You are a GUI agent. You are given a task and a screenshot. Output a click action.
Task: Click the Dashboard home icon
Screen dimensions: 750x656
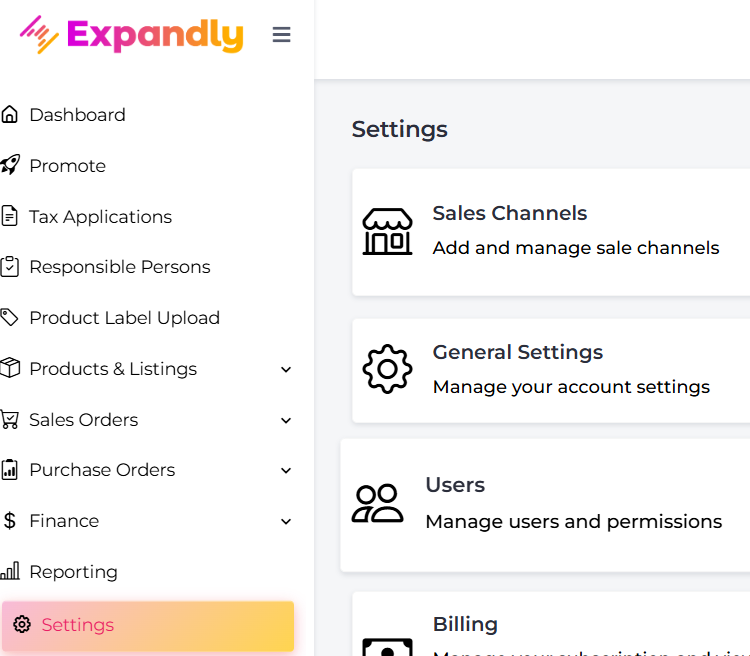click(10, 115)
